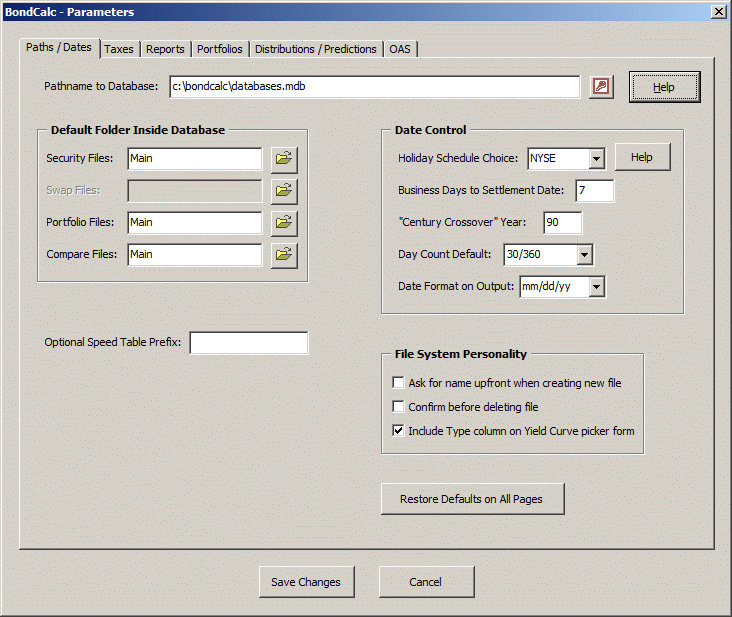This screenshot has width=732, height=617.
Task: Switch to the Taxes tab
Action: click(118, 49)
